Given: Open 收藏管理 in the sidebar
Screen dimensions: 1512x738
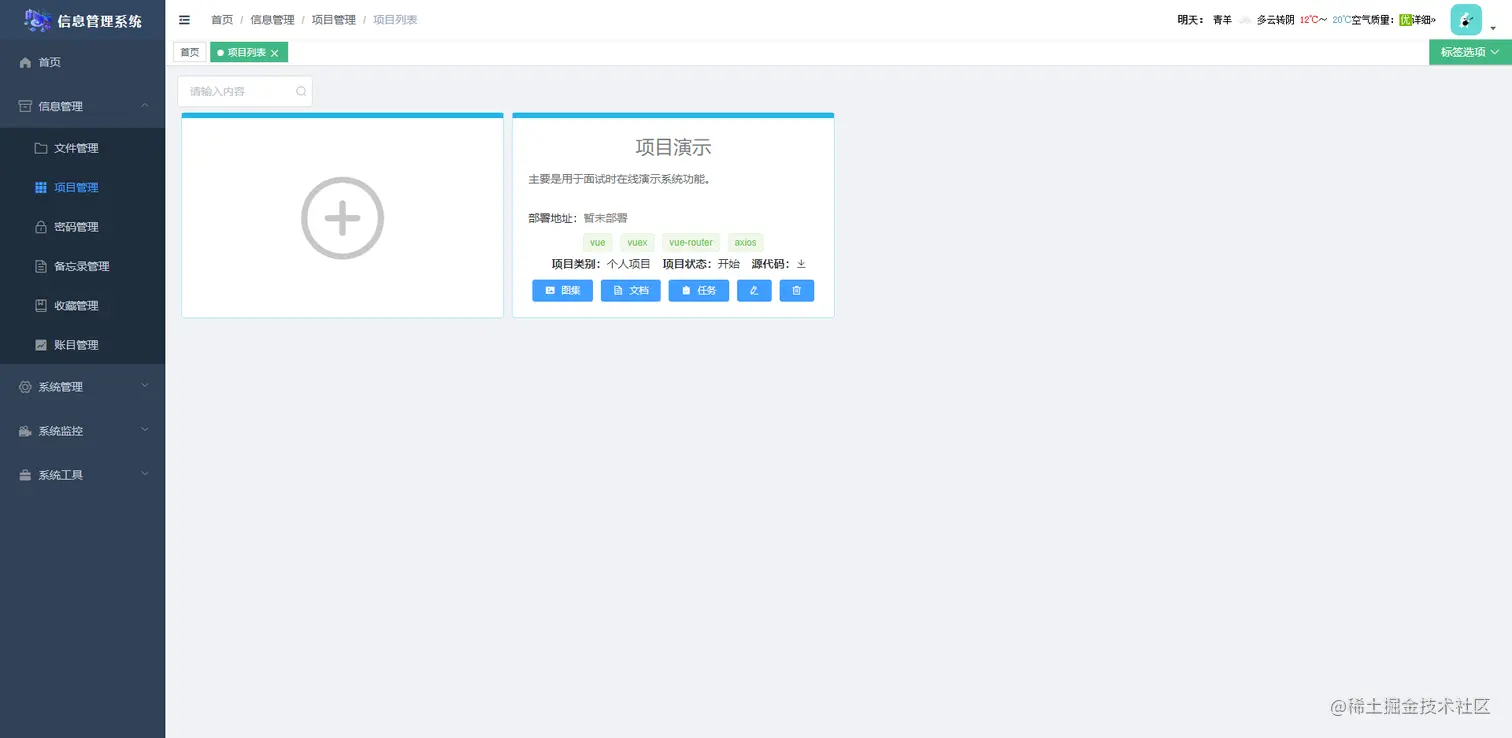Looking at the screenshot, I should click(x=82, y=306).
